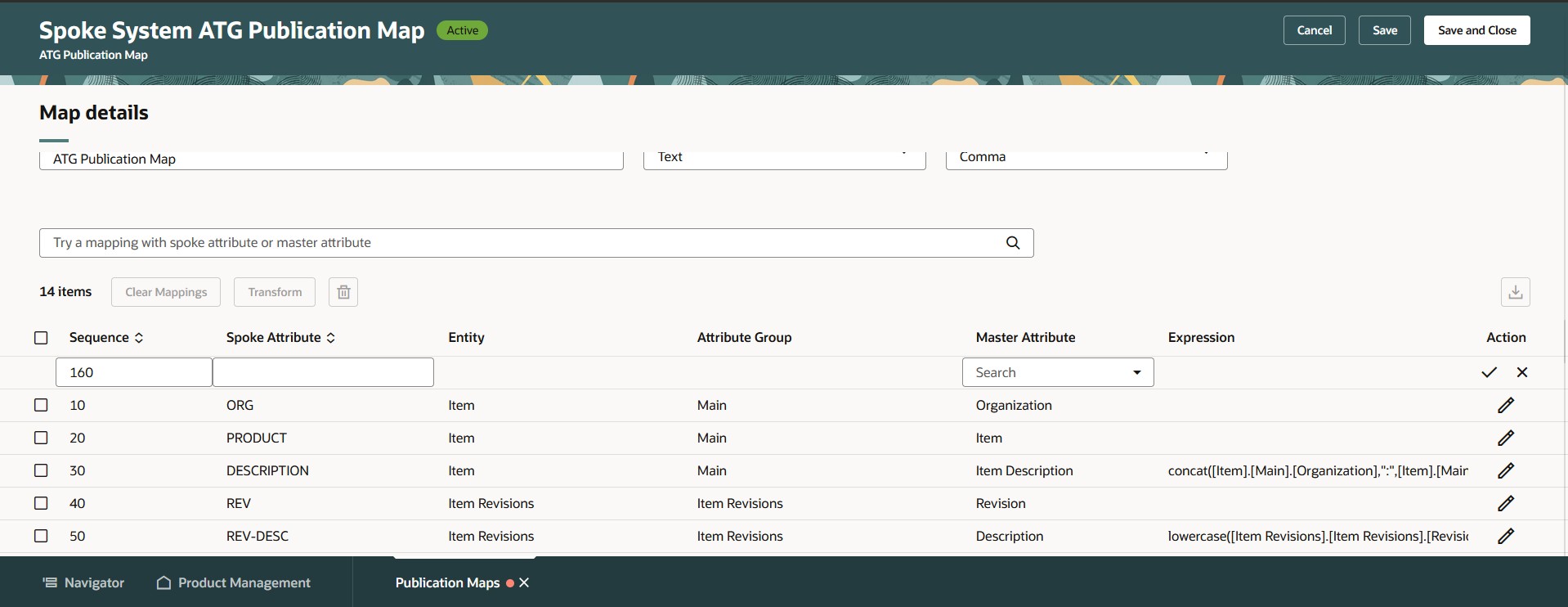1568x607 pixels.
Task: Click the Item Description master attribute cell
Action: [1024, 470]
